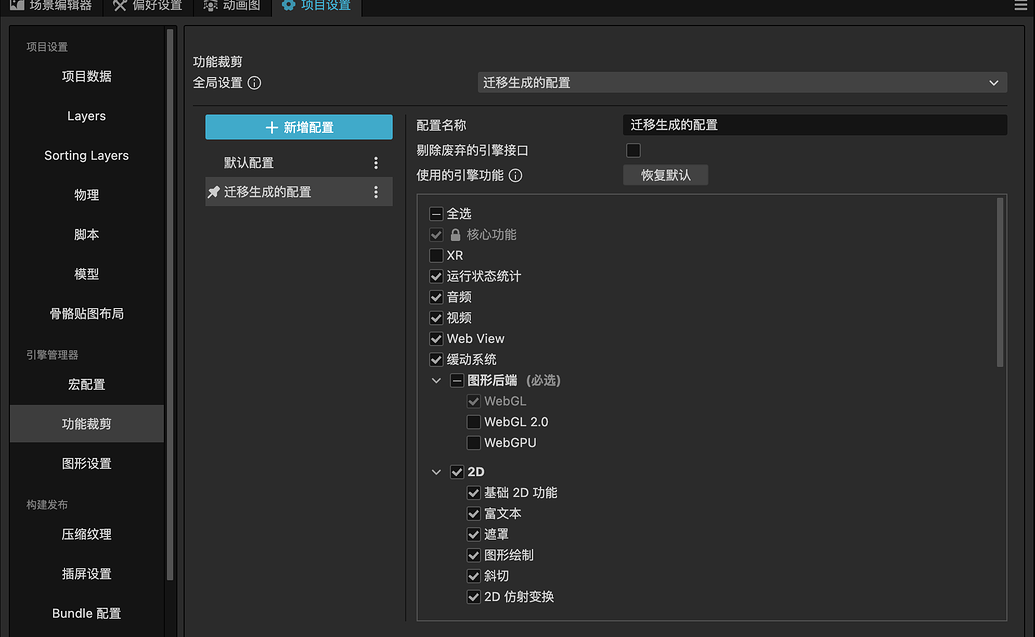Viewport: 1035px width, 637px height.
Task: Click the 恢复默认 button
Action: [x=665, y=174]
